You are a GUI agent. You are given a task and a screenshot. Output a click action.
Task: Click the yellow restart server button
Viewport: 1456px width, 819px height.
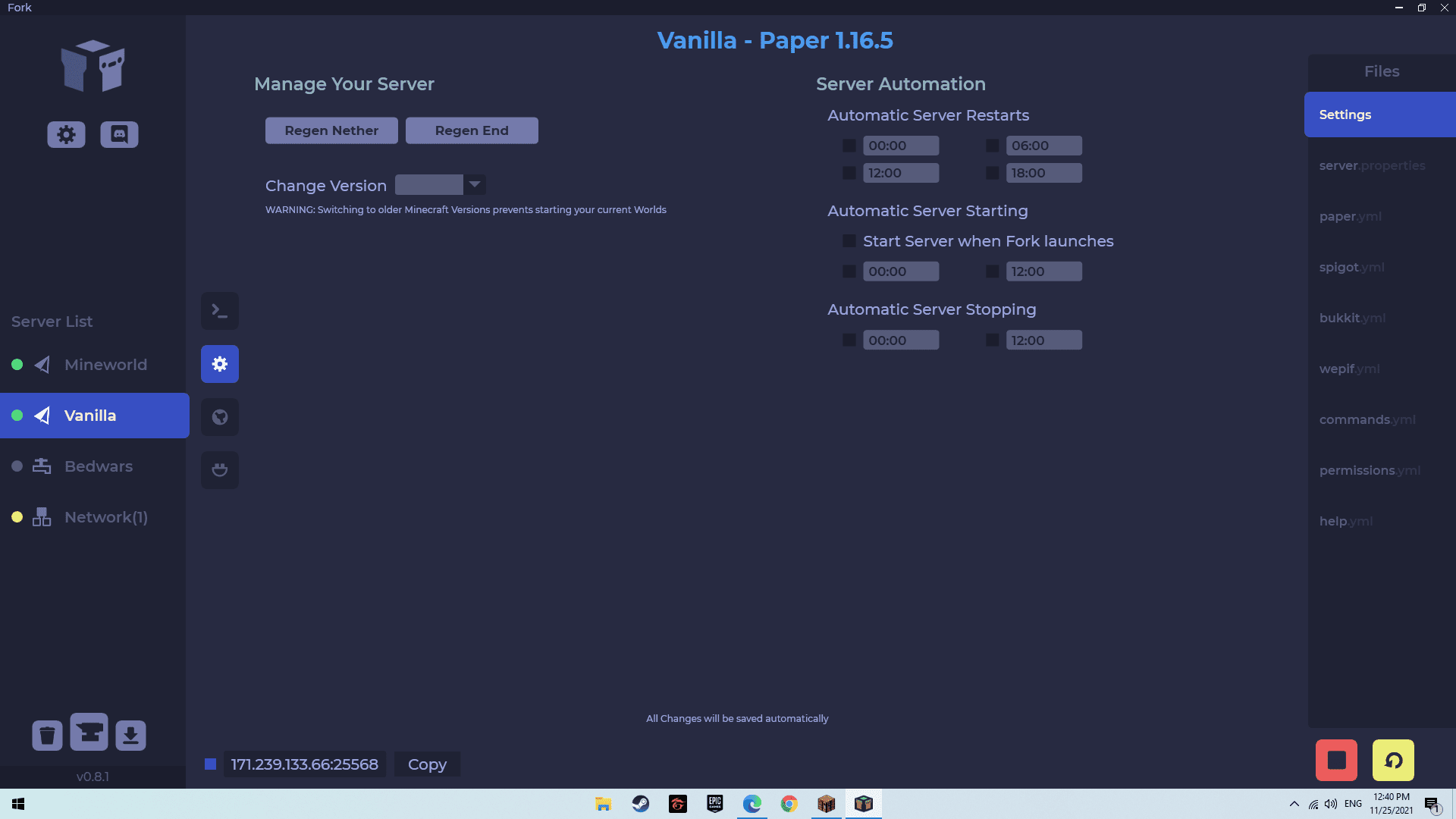[1393, 760]
